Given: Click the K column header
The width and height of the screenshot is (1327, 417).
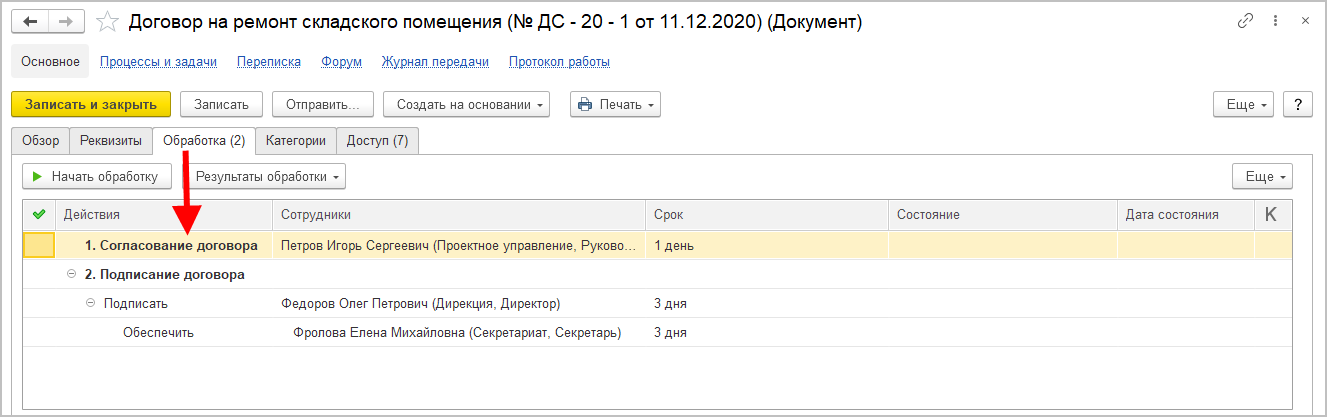Looking at the screenshot, I should point(1271,214).
